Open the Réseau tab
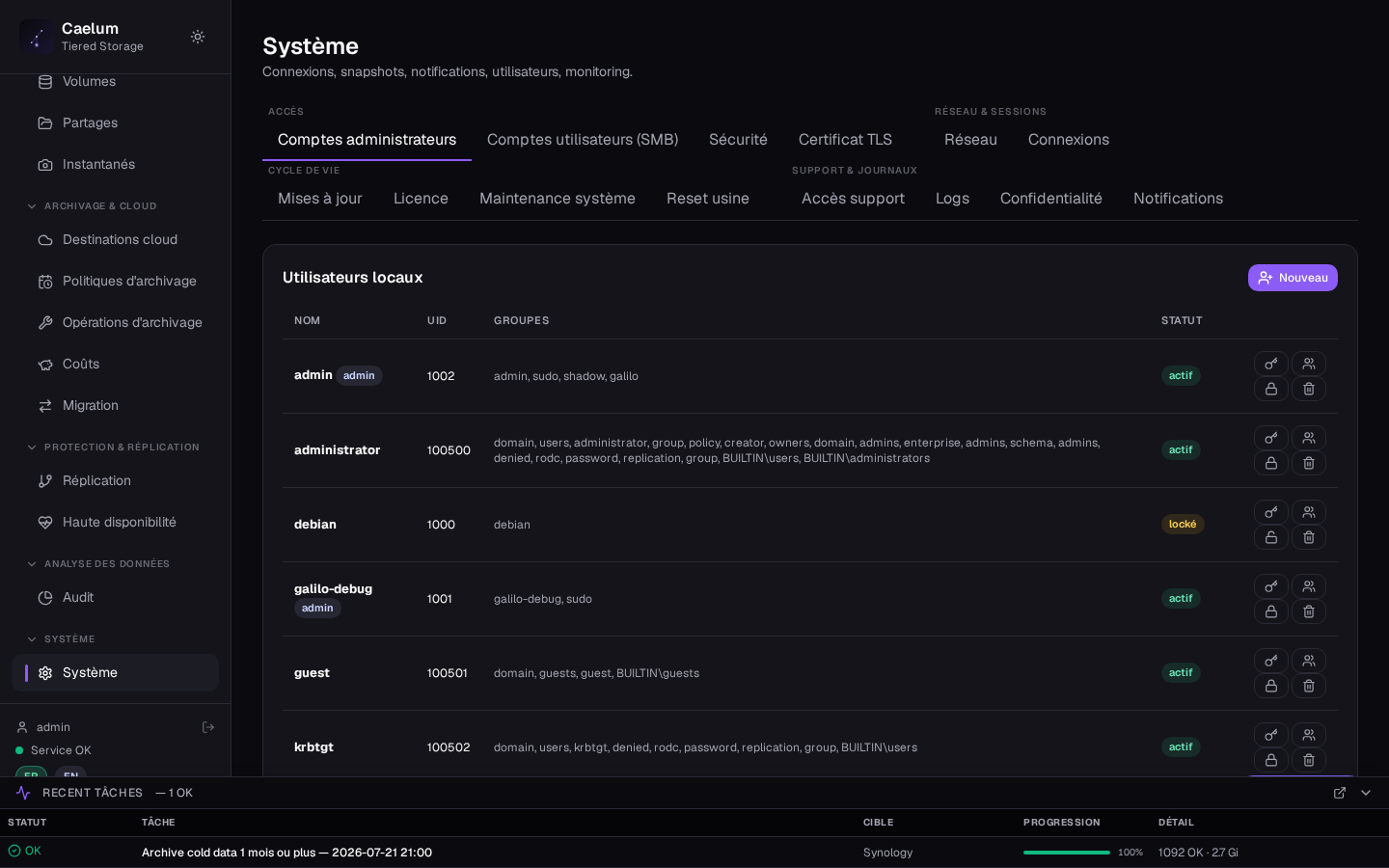 coord(970,140)
